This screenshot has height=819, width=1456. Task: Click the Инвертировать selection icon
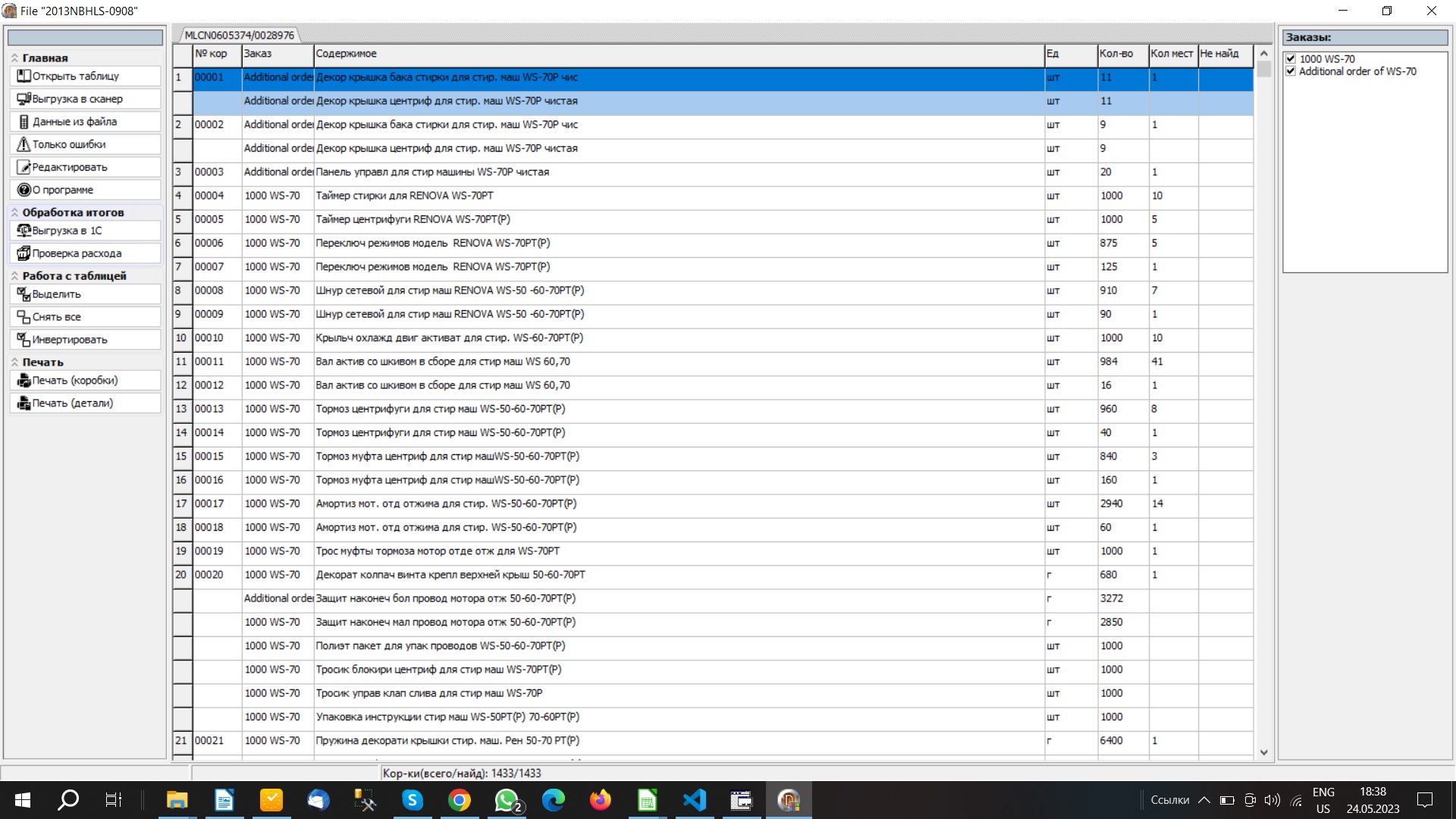24,340
